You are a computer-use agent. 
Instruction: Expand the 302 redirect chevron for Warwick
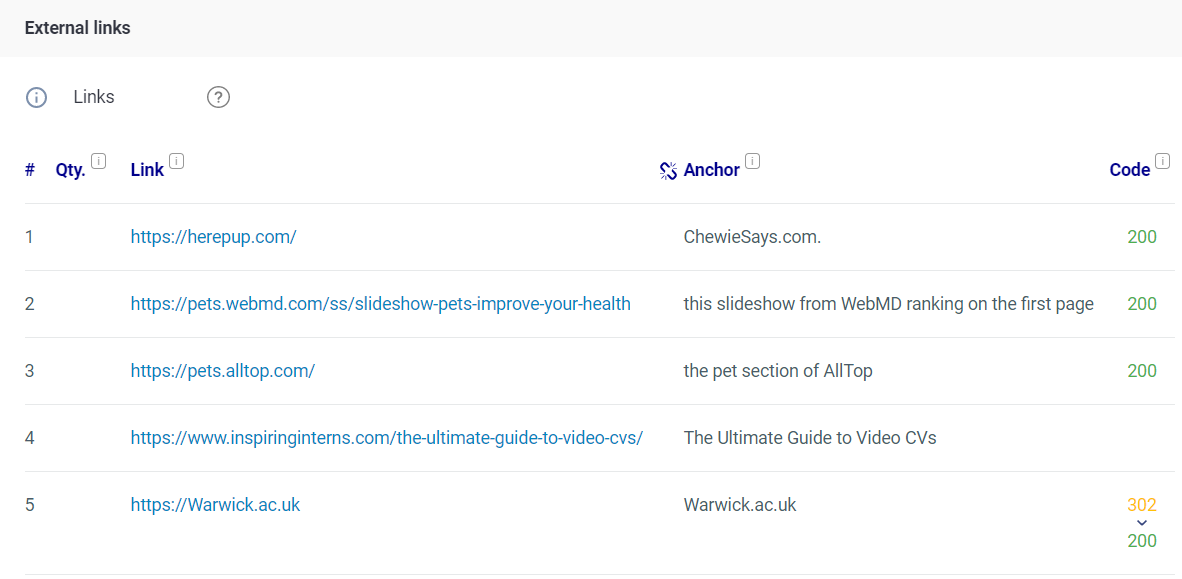tap(1142, 522)
